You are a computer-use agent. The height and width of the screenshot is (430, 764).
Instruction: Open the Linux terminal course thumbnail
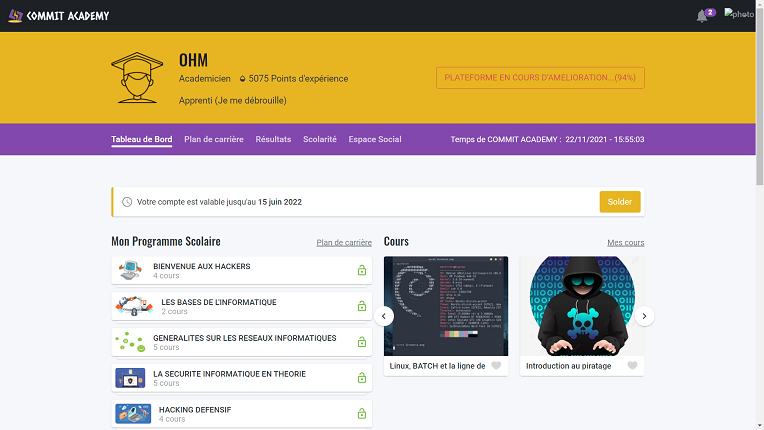point(446,306)
